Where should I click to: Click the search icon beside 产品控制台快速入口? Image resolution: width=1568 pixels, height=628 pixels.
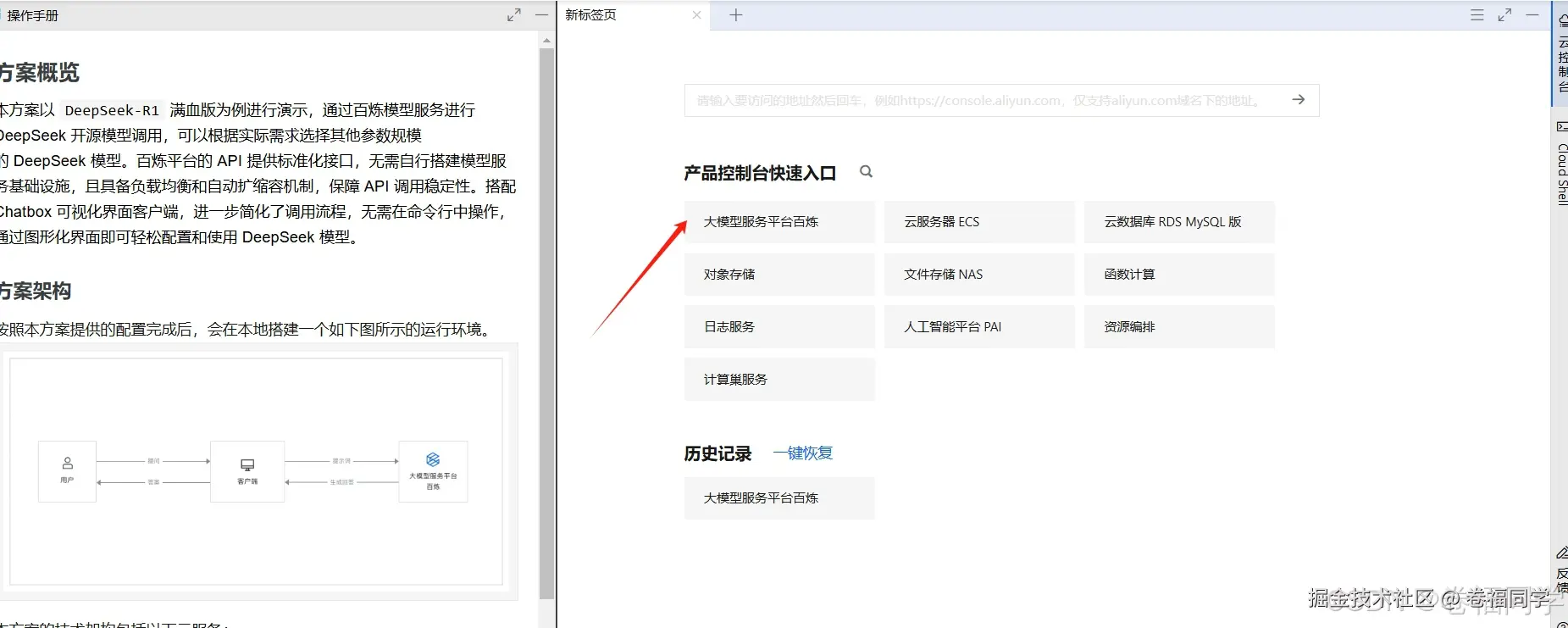(x=866, y=171)
